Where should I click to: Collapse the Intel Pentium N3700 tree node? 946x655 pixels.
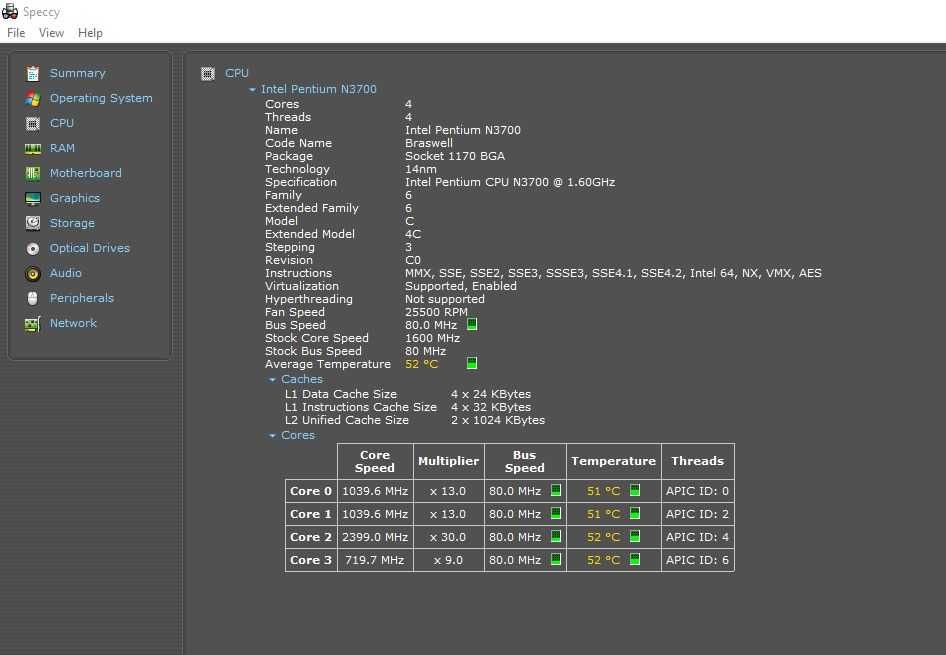click(x=252, y=90)
